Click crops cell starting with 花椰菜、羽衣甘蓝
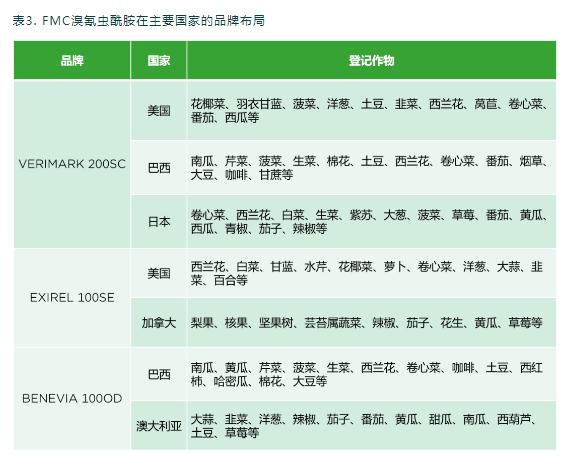The height and width of the screenshot is (468, 571). [x=371, y=110]
